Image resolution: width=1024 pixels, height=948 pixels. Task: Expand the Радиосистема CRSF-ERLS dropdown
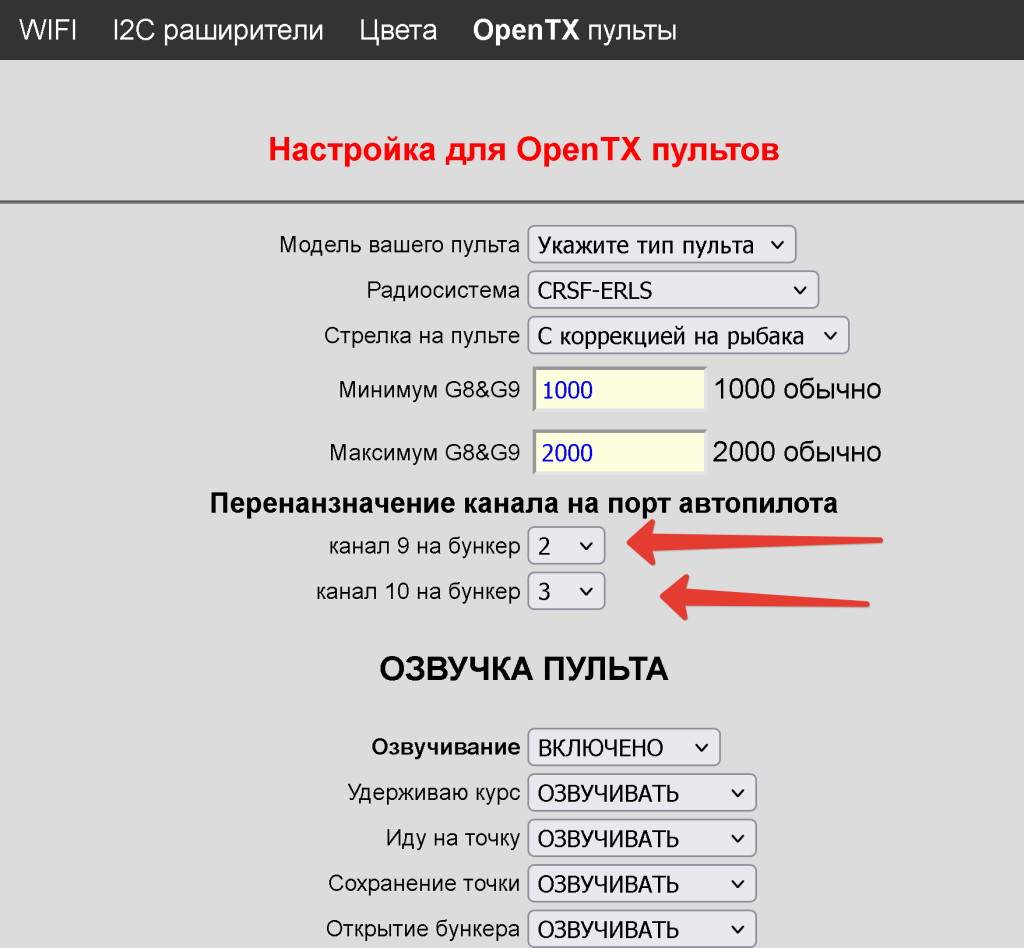tap(673, 290)
